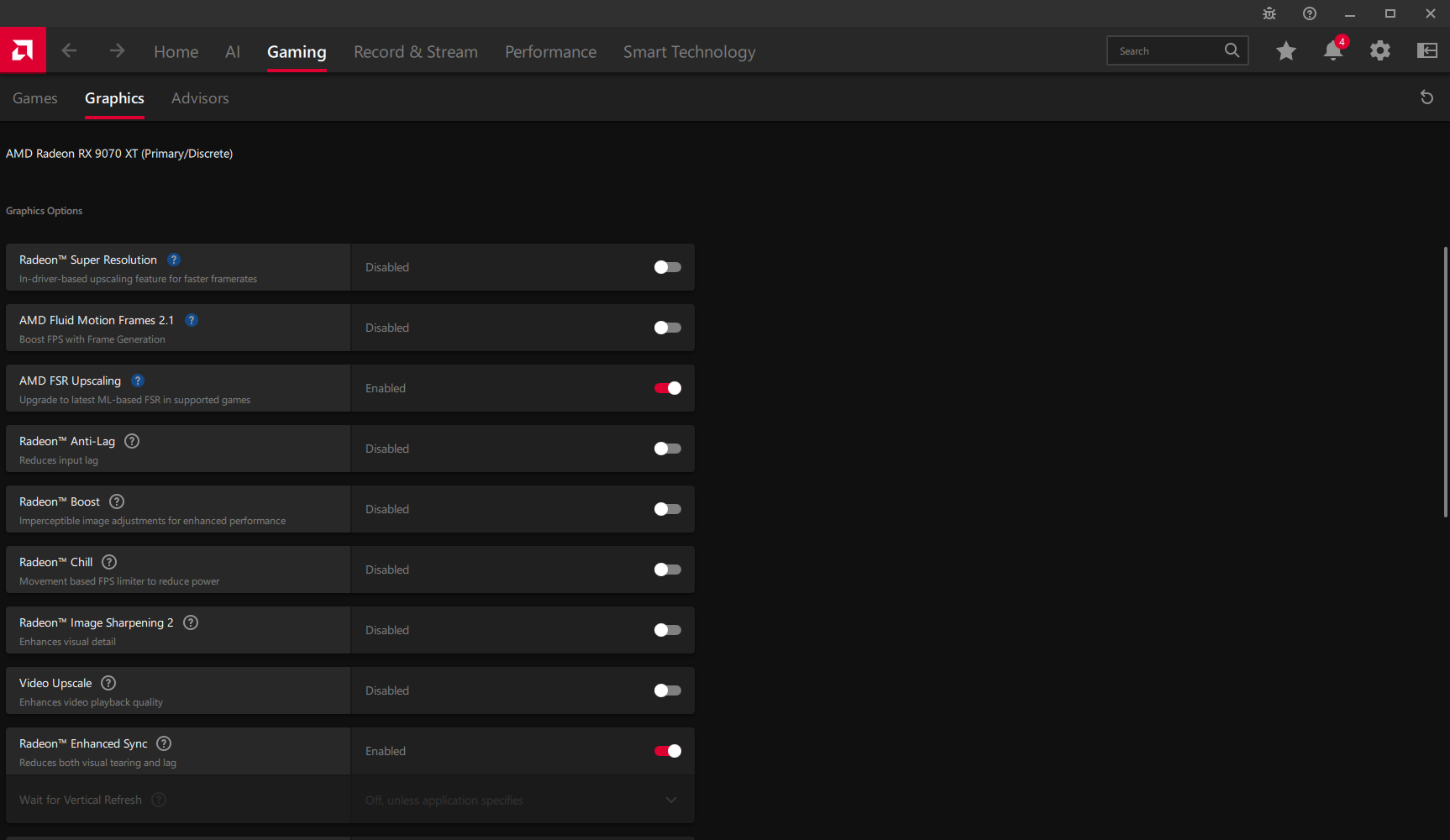Viewport: 1450px width, 840px height.
Task: Open the favorites star icon
Action: (1285, 51)
